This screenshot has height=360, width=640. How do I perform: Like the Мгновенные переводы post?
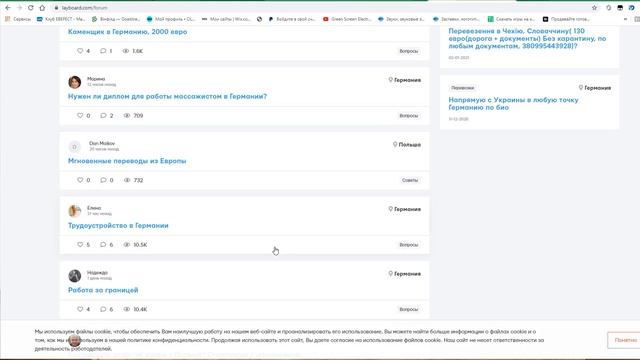pyautogui.click(x=80, y=180)
